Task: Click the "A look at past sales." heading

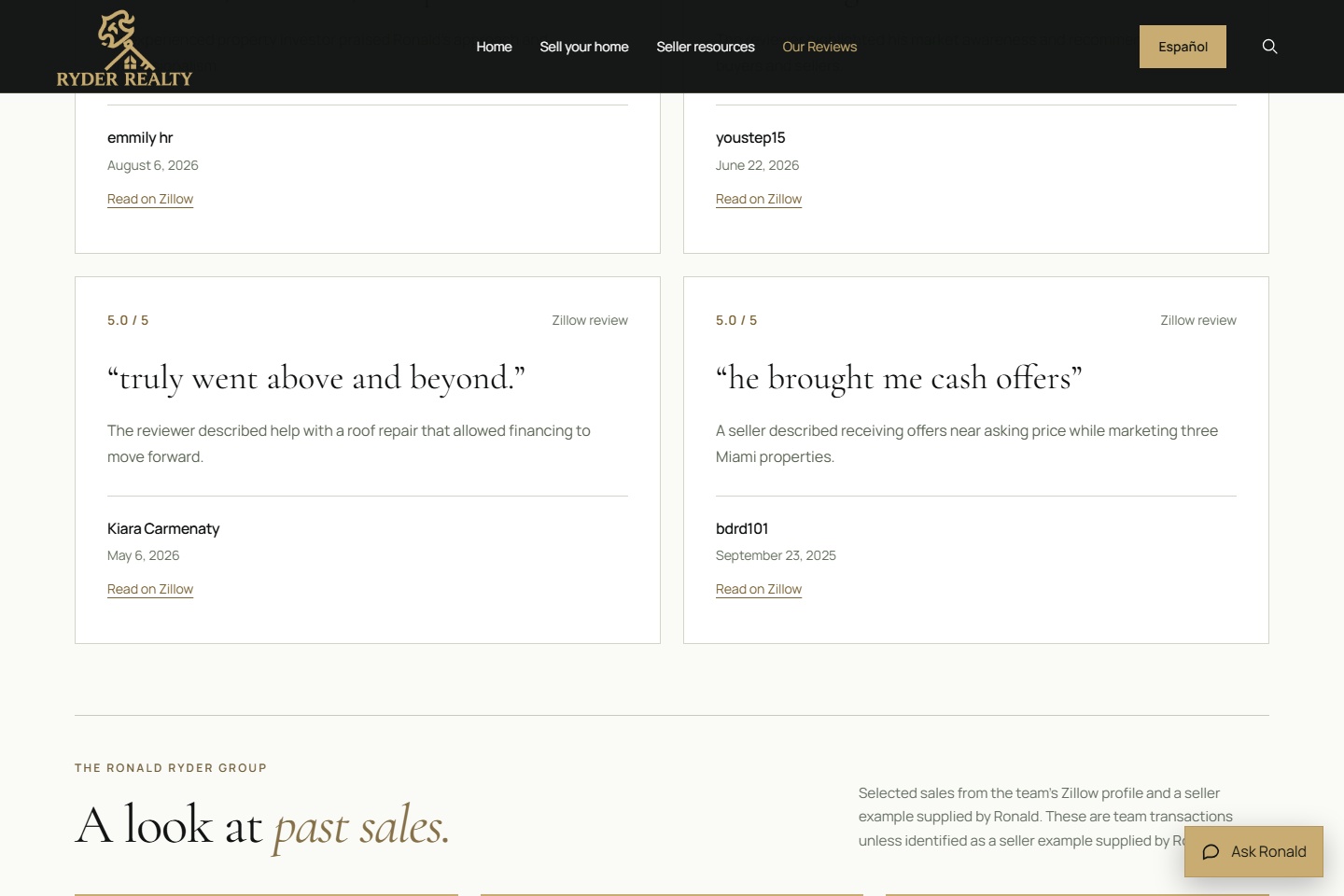Action: [262, 826]
